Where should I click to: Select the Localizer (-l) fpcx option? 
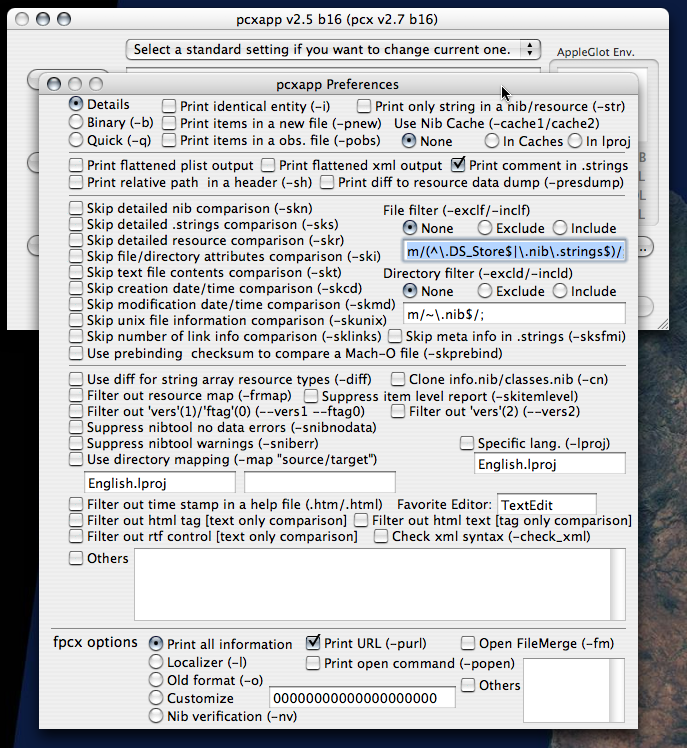[x=156, y=661]
